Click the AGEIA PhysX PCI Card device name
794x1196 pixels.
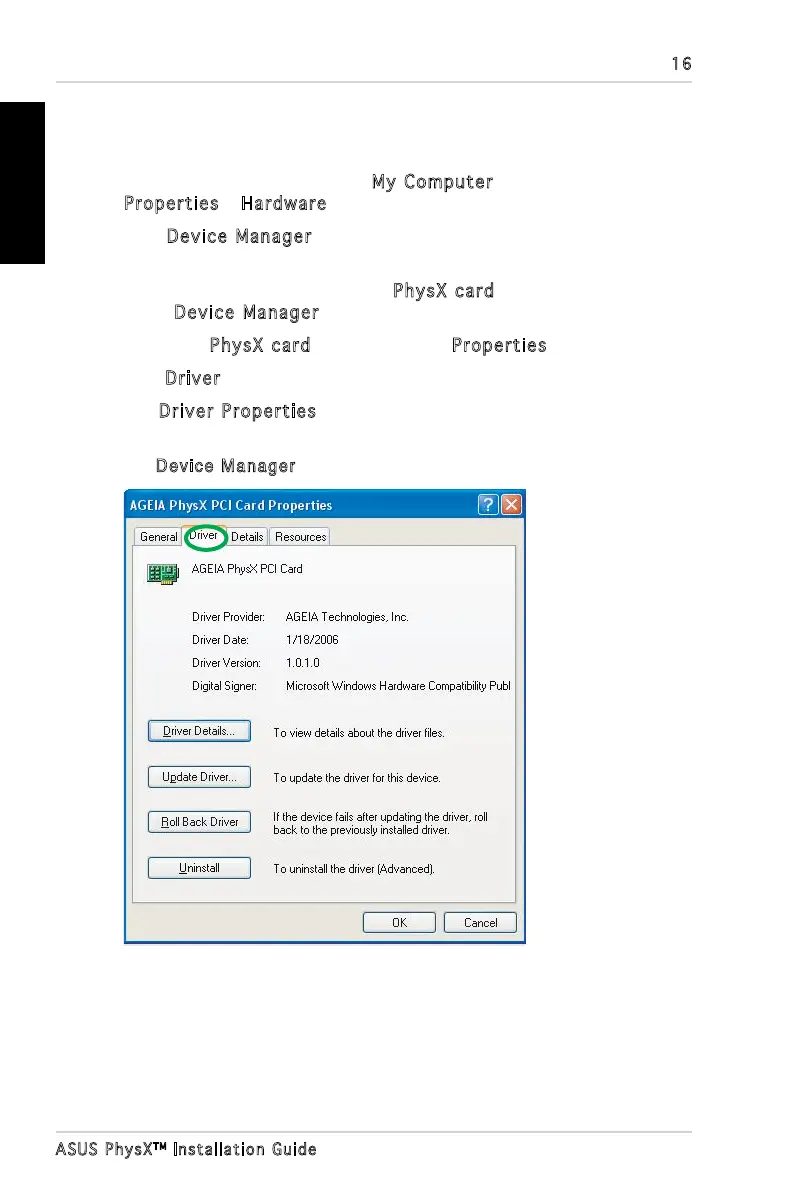pyautogui.click(x=247, y=569)
